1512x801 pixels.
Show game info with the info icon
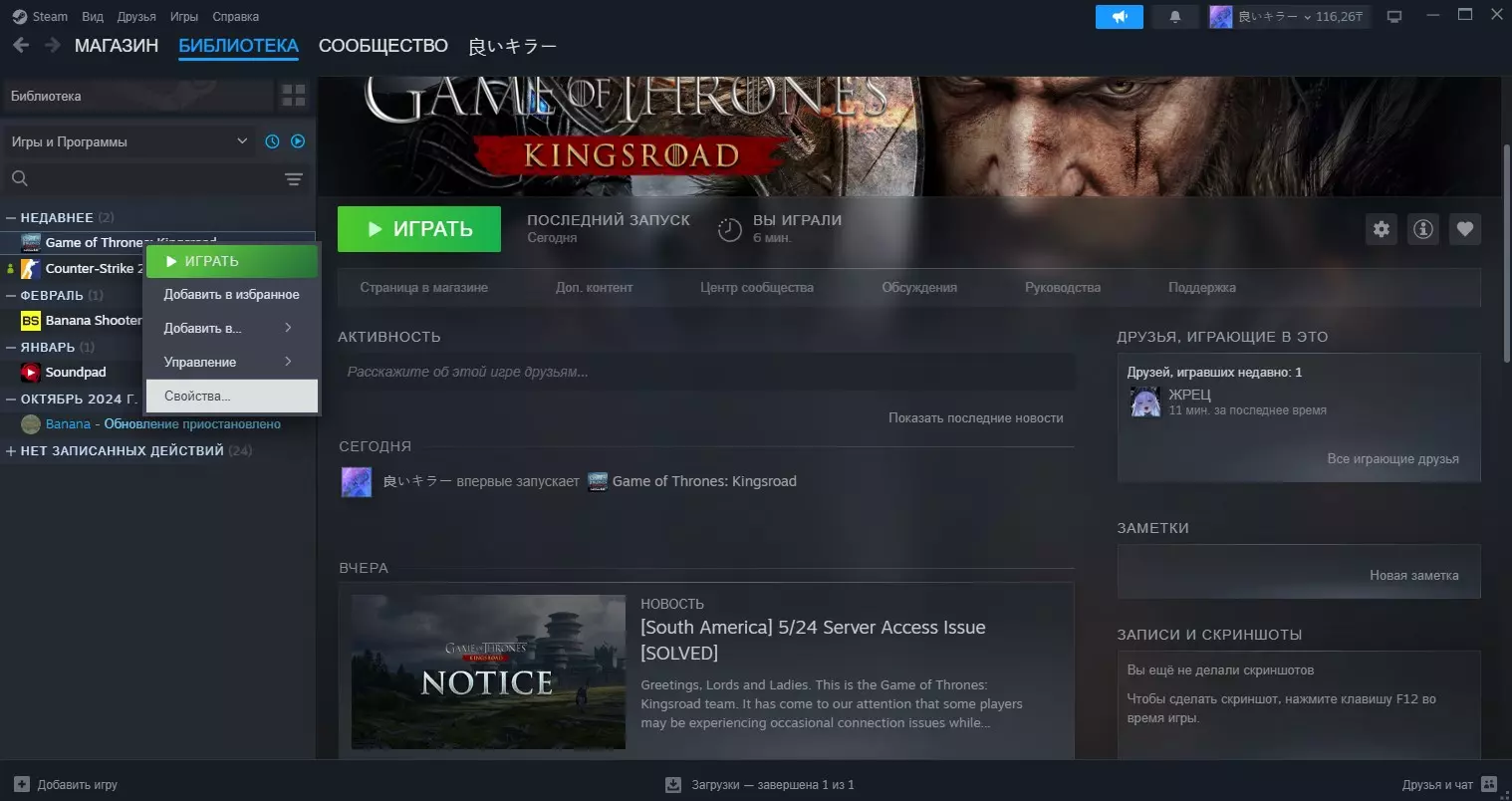(1423, 229)
